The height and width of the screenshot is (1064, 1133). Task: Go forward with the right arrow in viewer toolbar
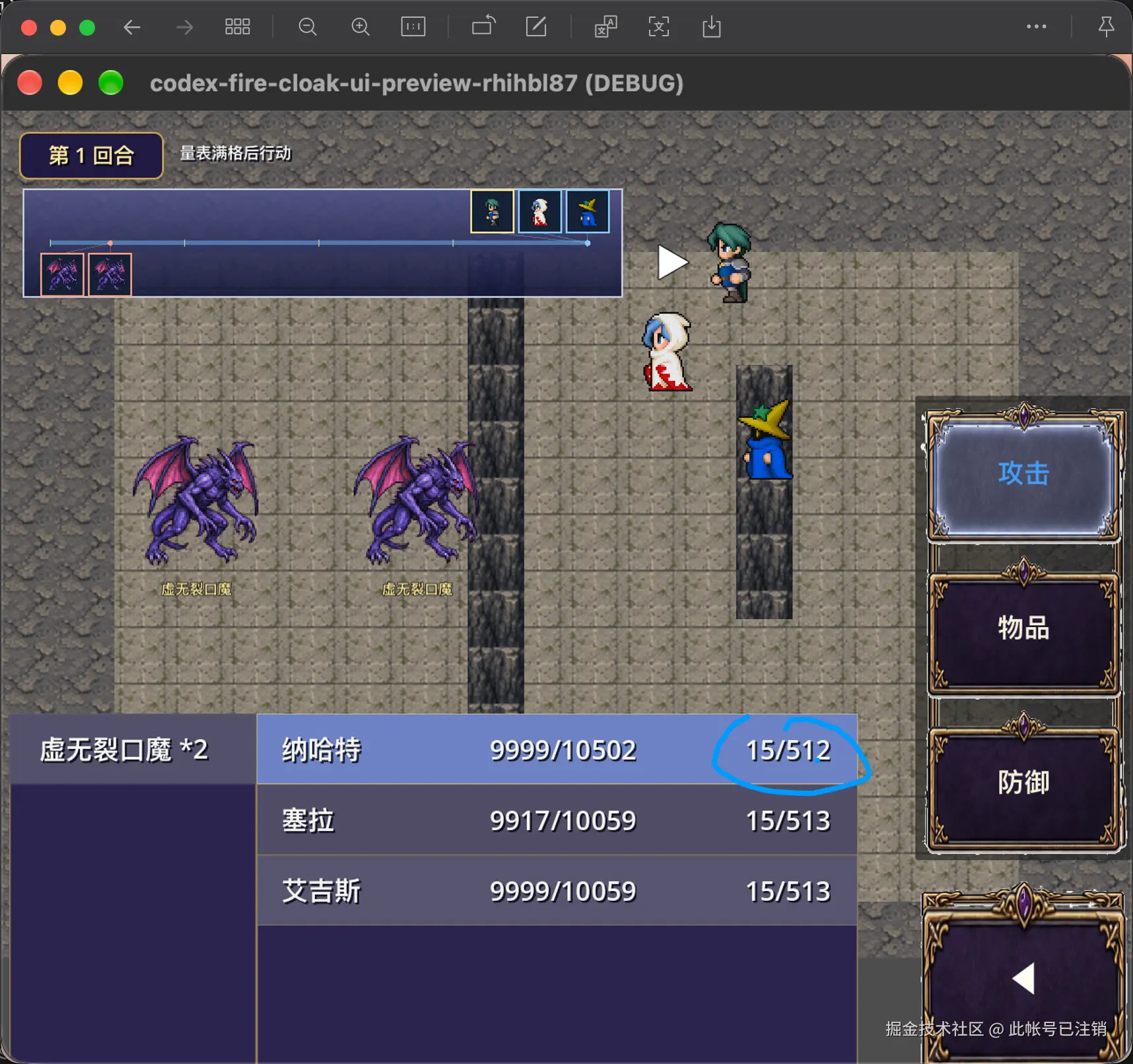click(x=185, y=27)
